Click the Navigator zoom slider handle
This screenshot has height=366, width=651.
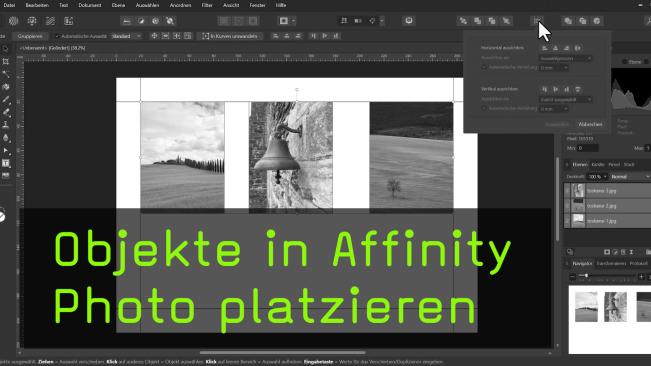pos(586,276)
